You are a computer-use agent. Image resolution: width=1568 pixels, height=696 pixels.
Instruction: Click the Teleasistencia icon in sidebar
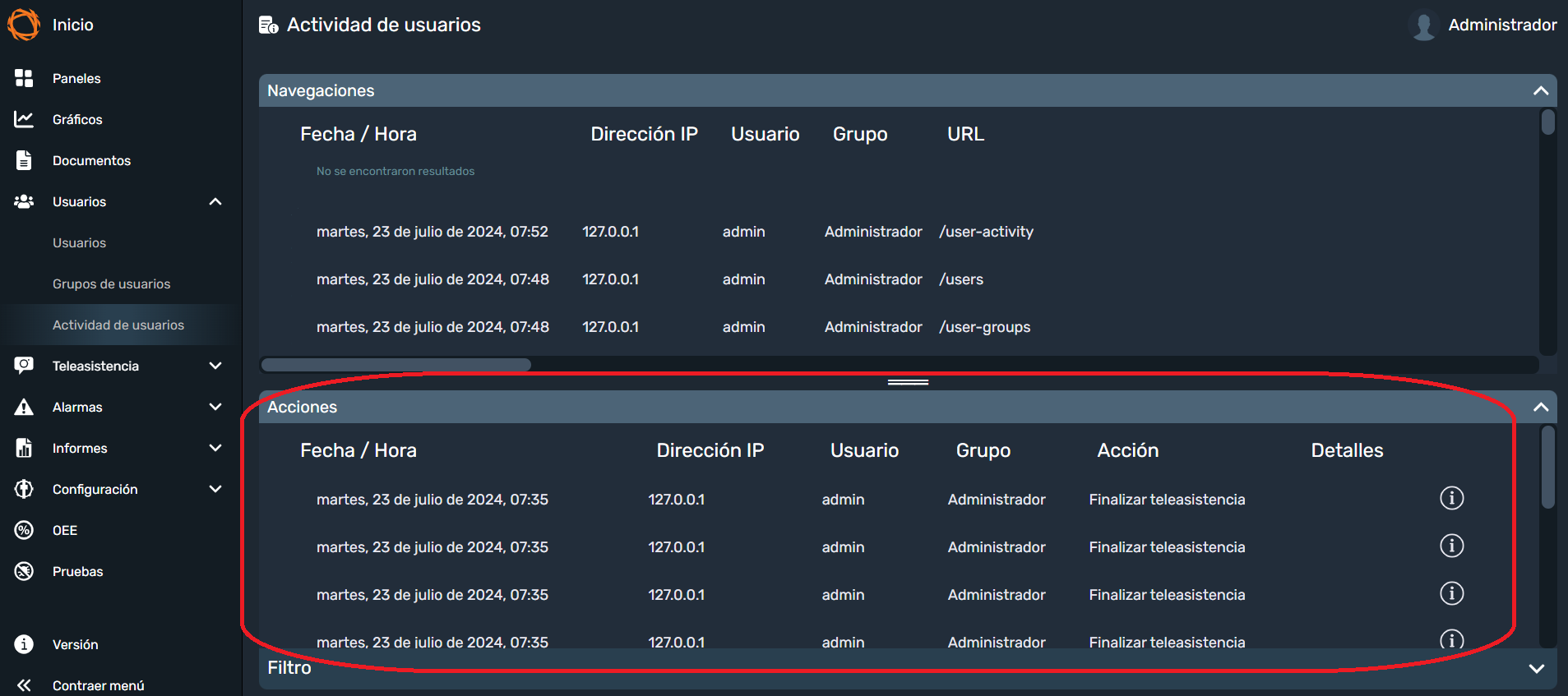tap(24, 366)
